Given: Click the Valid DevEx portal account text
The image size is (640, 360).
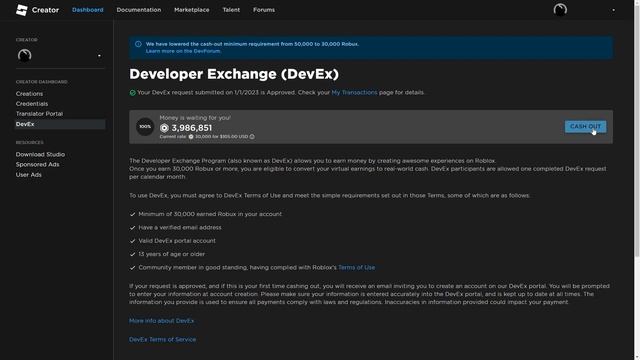Looking at the screenshot, I should point(177,241).
